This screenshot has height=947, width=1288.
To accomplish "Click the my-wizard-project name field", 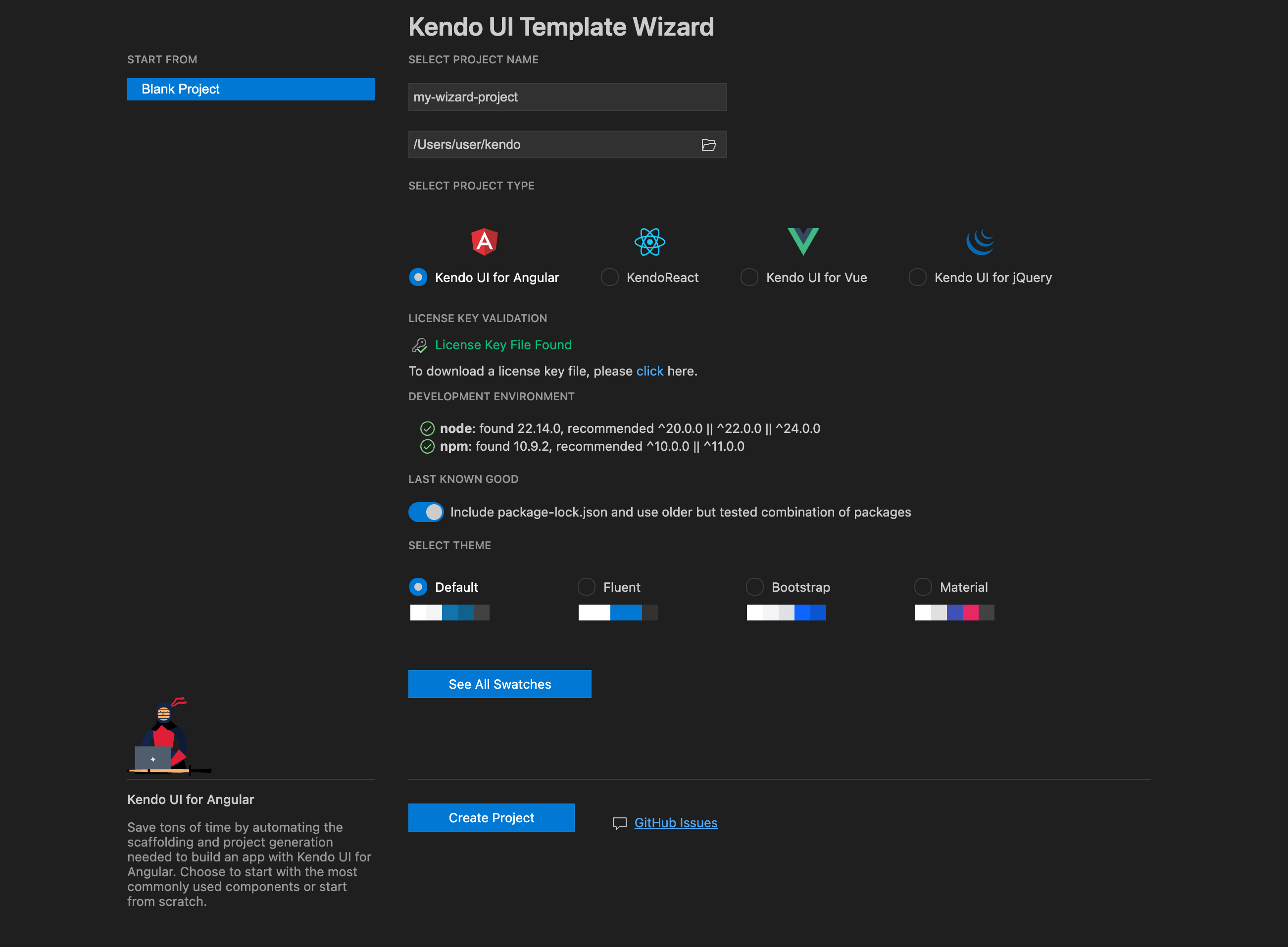I will coord(567,96).
